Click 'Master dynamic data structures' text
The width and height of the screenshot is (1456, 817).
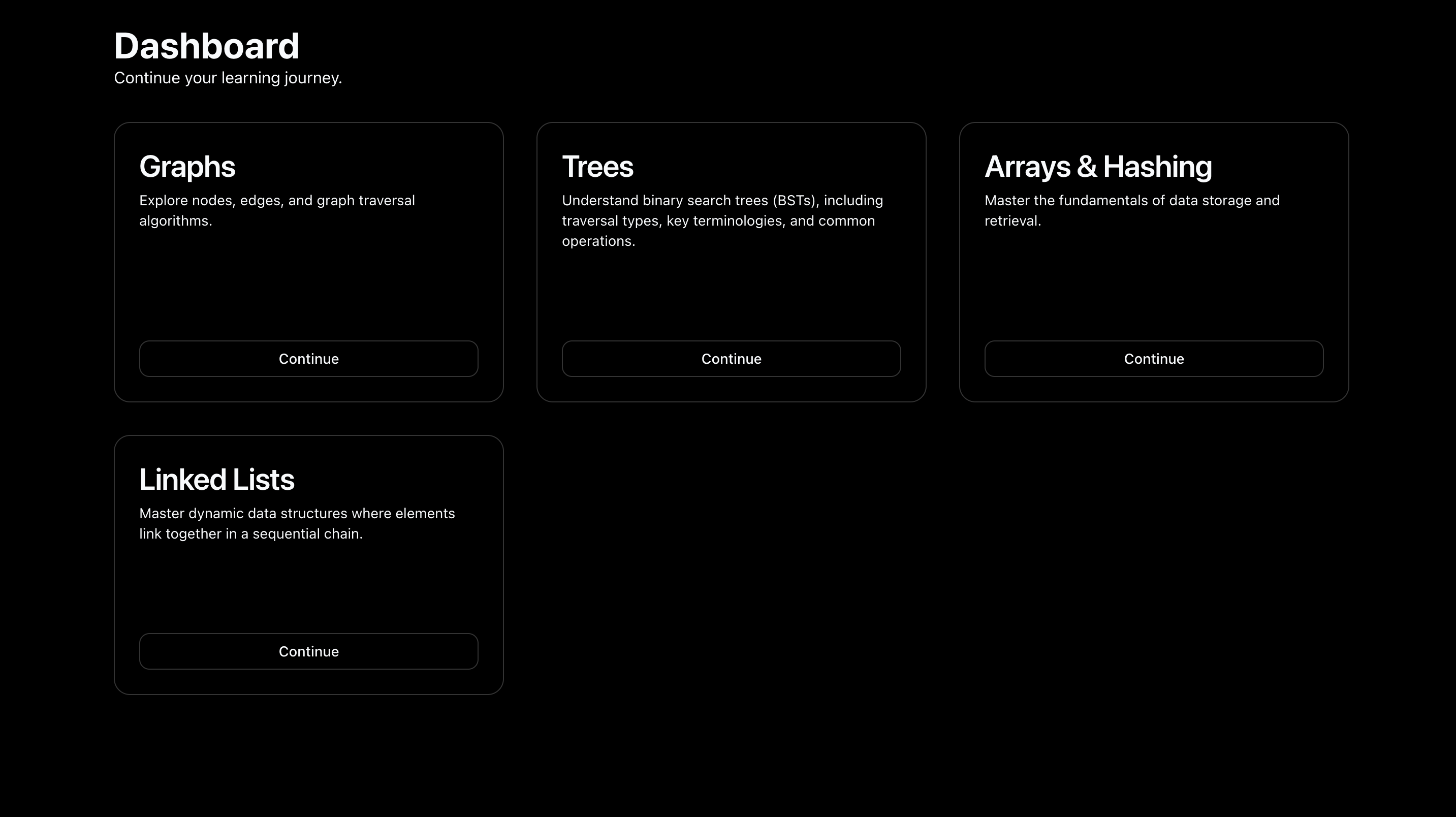point(243,513)
